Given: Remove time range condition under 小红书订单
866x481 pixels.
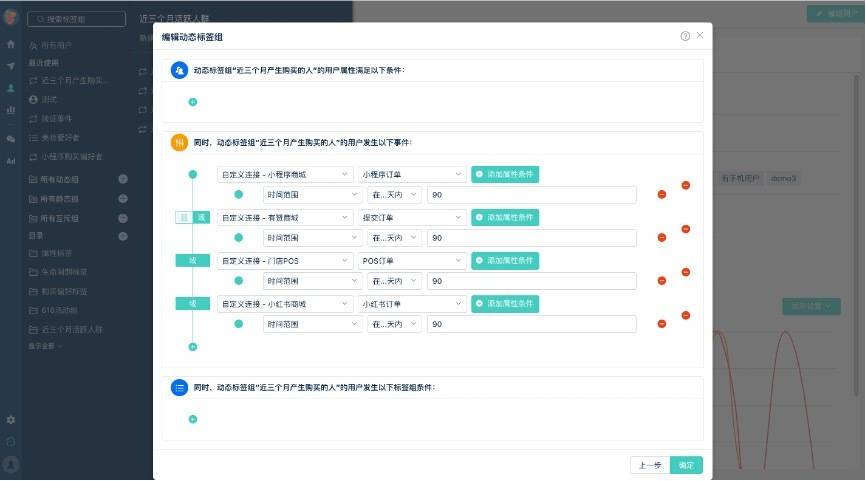Looking at the screenshot, I should tap(662, 324).
